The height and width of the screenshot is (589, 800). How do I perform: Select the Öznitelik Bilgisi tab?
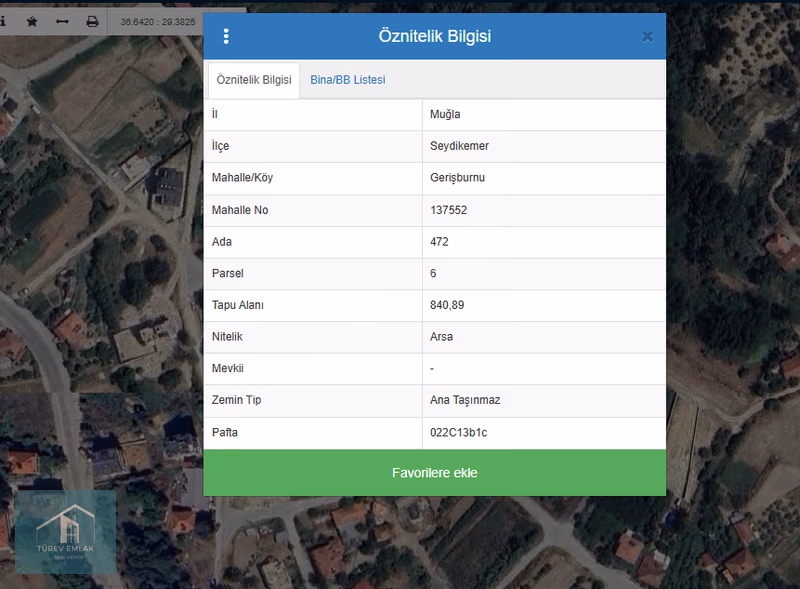coord(254,80)
